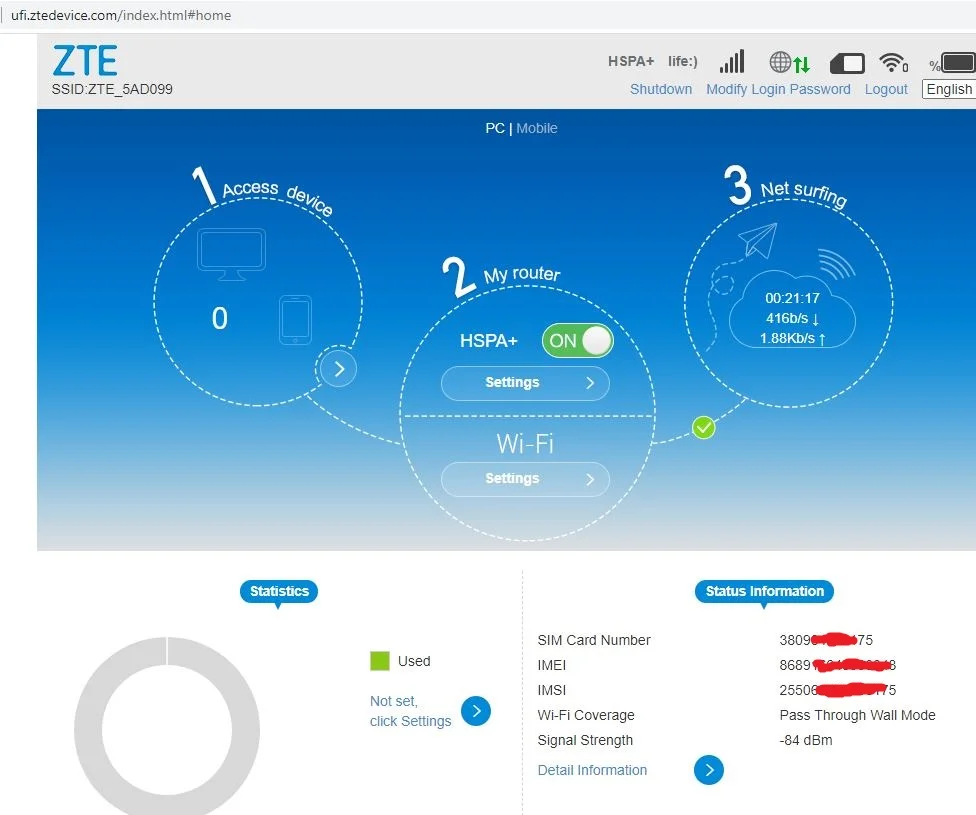Click the Logout link
Viewport: 976px width, 815px height.
point(886,89)
